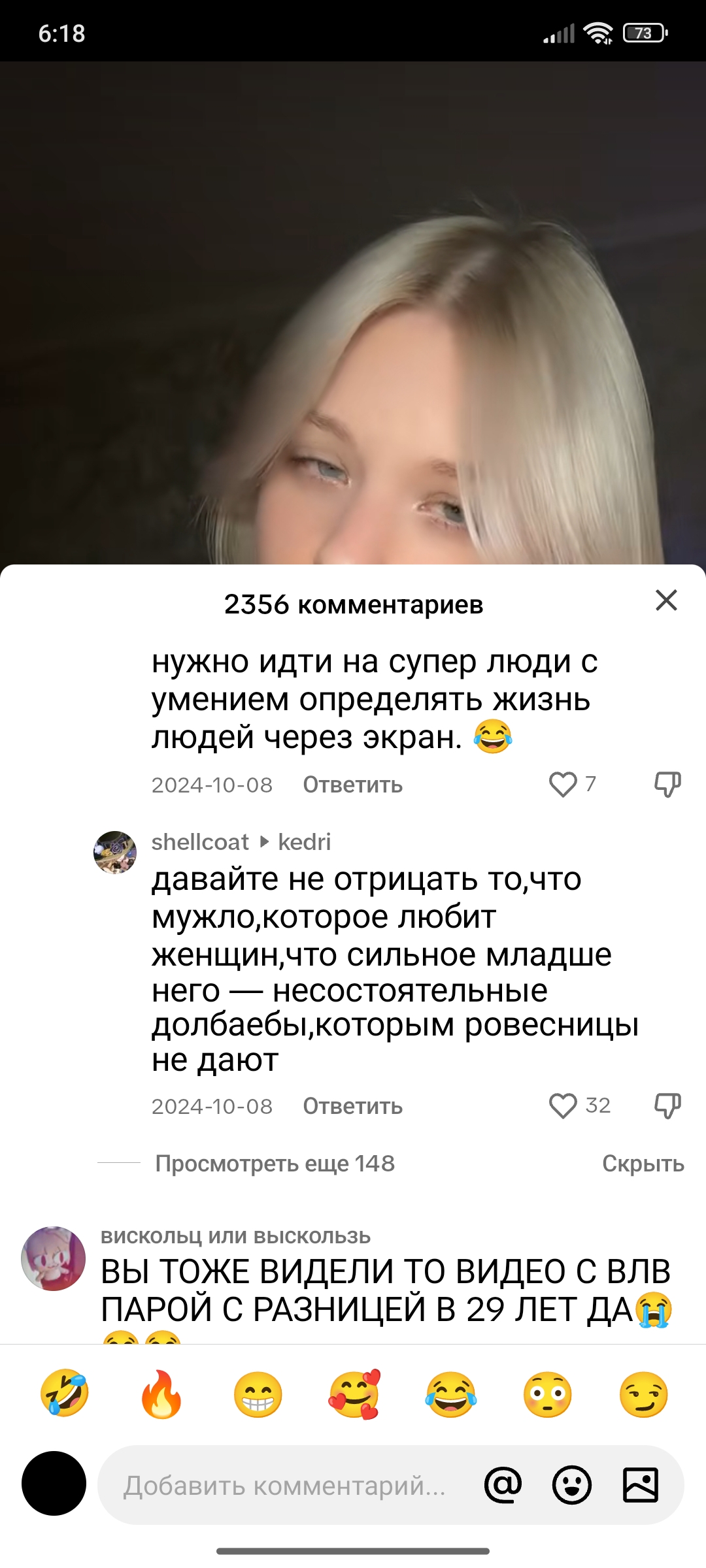
Task: Close the comments panel with X
Action: [x=666, y=600]
